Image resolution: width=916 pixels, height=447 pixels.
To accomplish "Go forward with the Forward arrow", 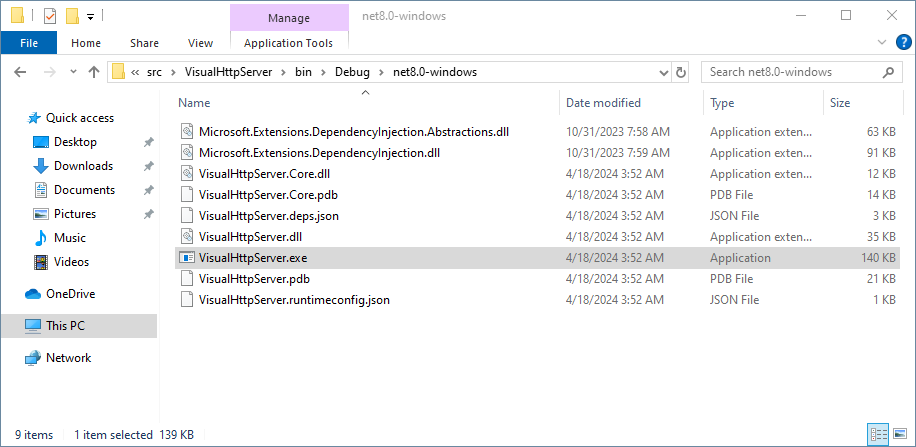I will tap(50, 72).
